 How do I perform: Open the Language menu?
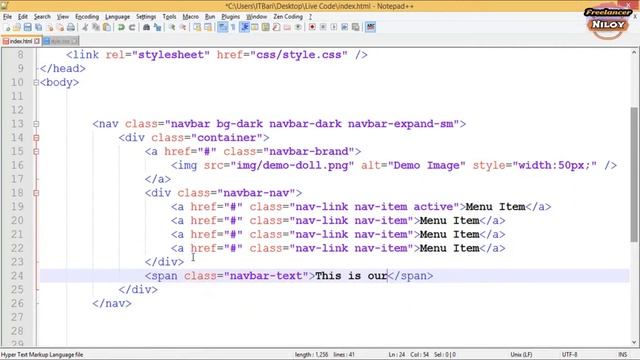pos(117,17)
